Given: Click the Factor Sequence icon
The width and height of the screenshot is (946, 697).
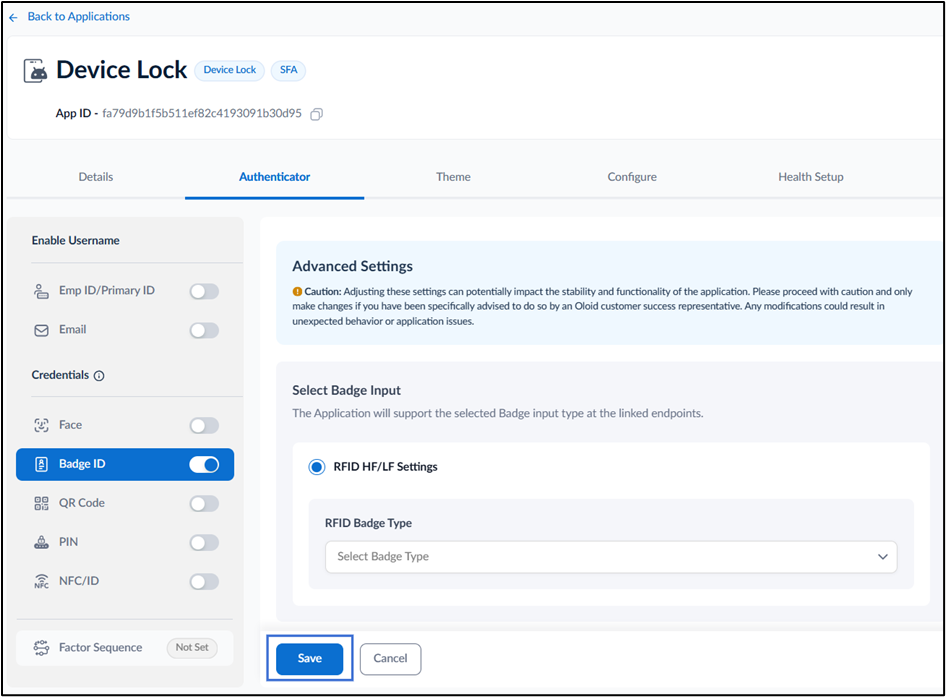Looking at the screenshot, I should tap(41, 648).
